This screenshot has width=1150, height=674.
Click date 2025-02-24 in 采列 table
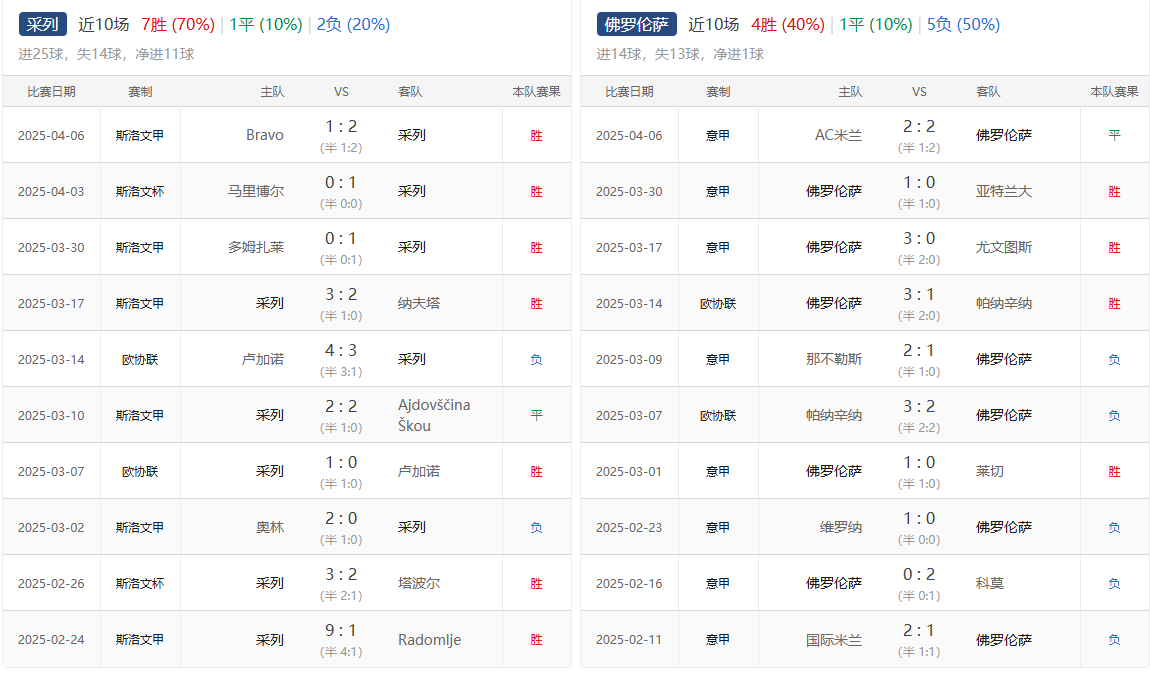51,640
